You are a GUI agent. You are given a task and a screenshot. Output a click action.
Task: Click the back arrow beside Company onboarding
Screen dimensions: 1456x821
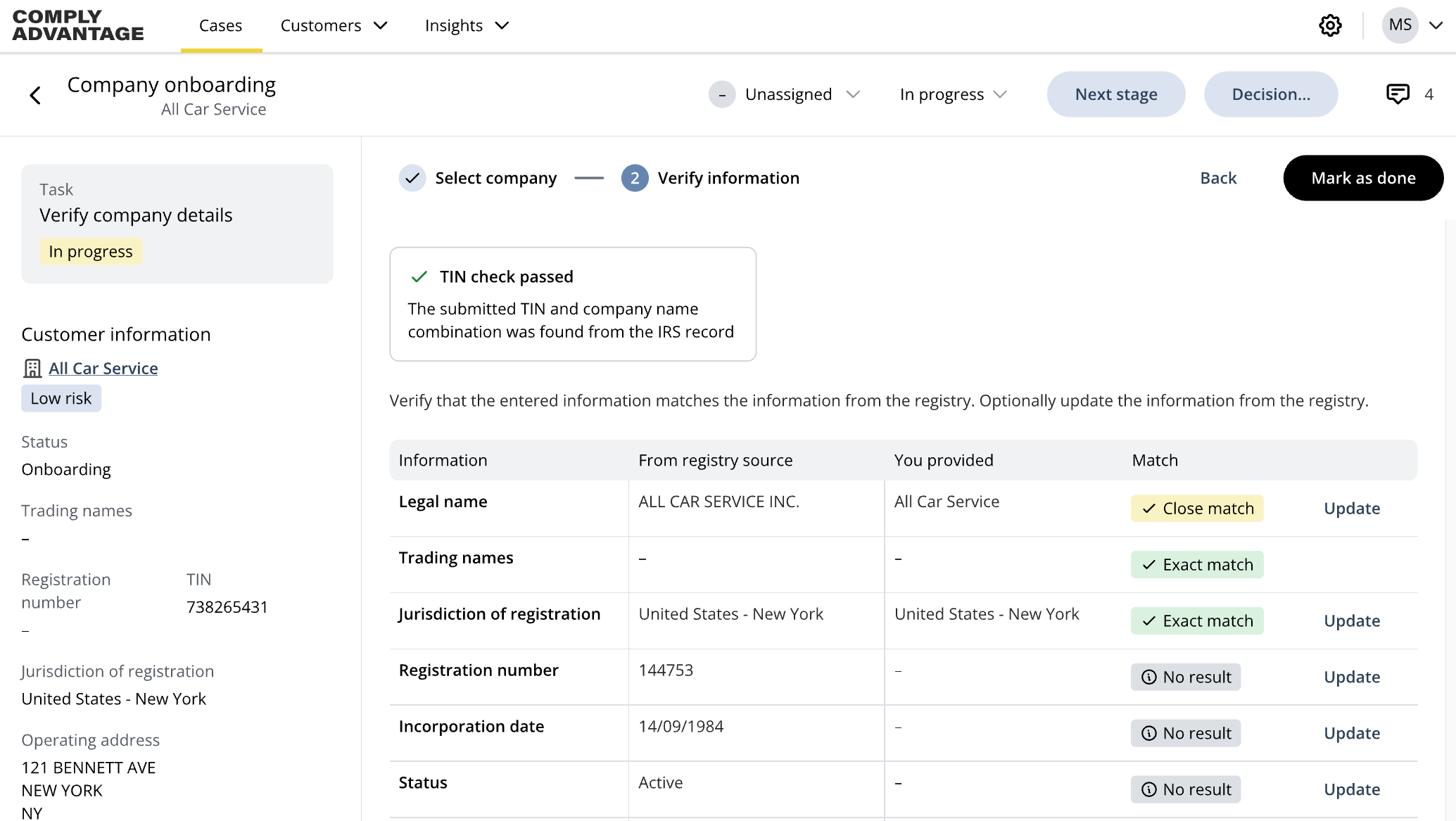click(x=34, y=94)
